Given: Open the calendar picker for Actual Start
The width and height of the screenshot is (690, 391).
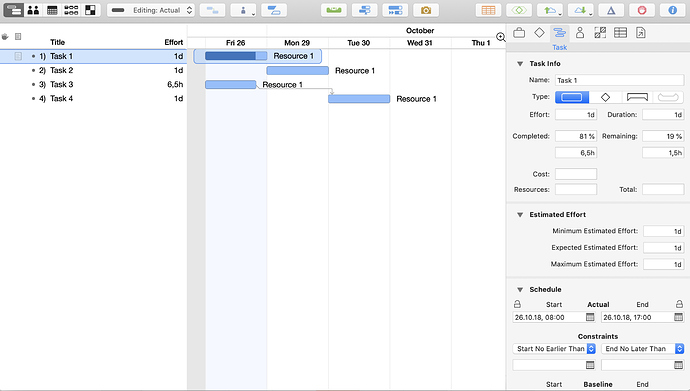Looking at the screenshot, I should [590, 317].
